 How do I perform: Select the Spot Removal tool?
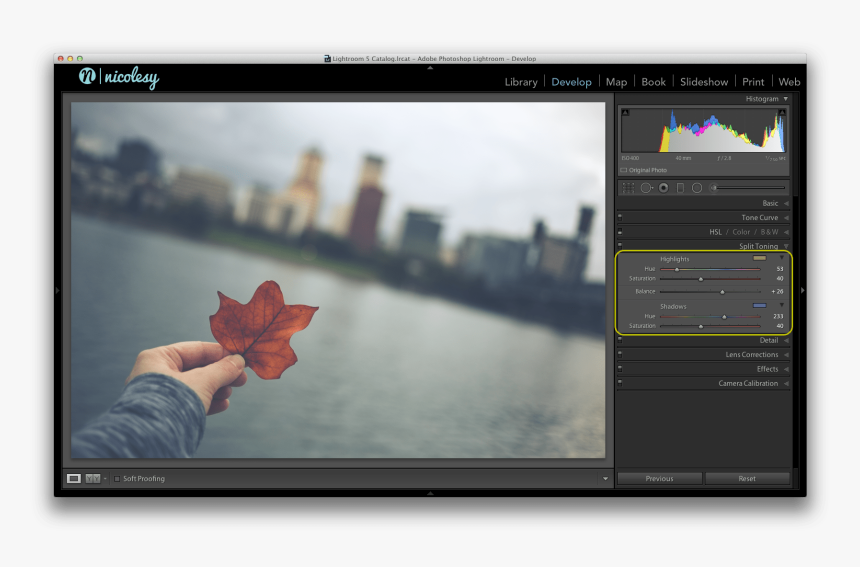pyautogui.click(x=646, y=188)
